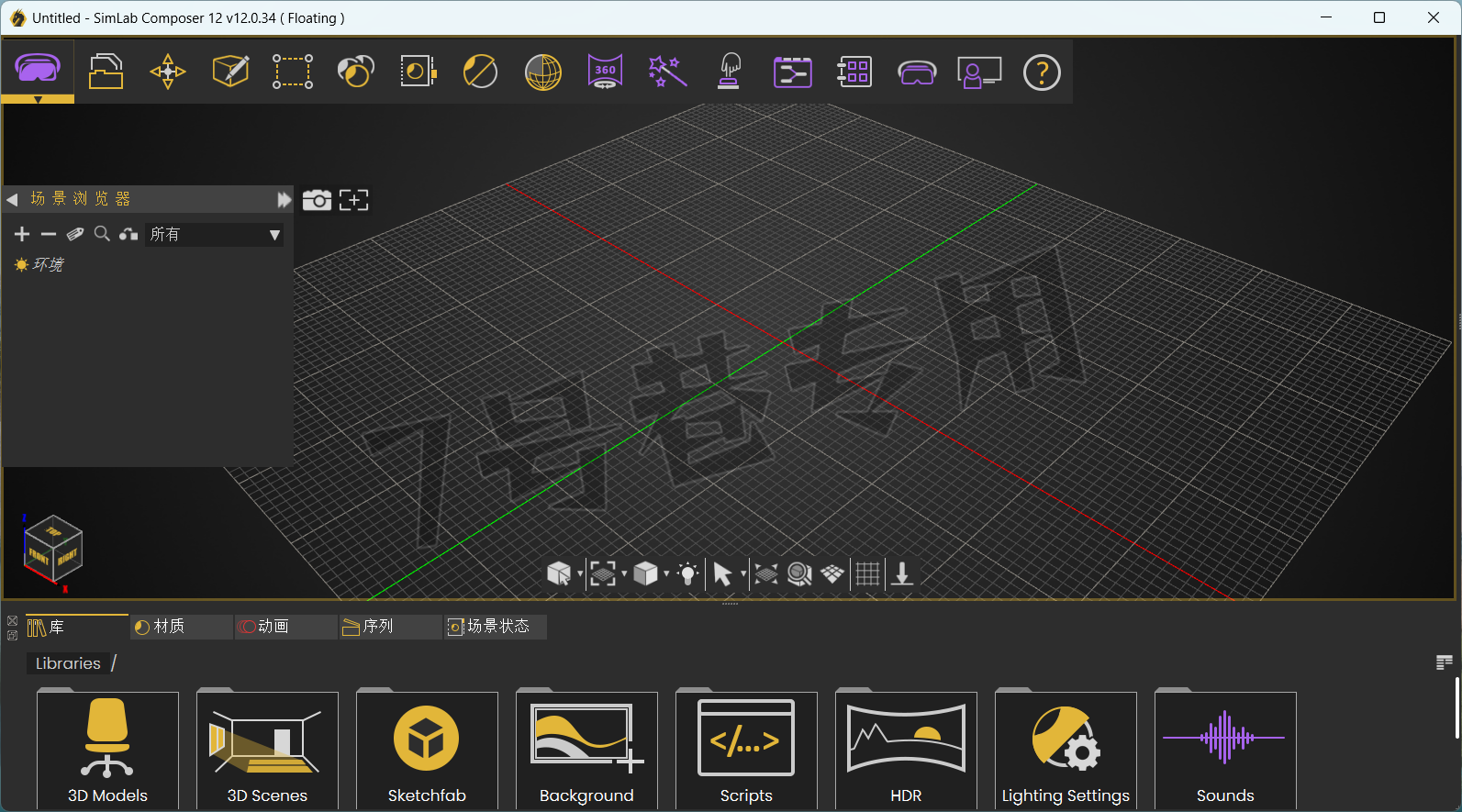
Task: Add a scene browser item with the plus icon
Action: (22, 235)
